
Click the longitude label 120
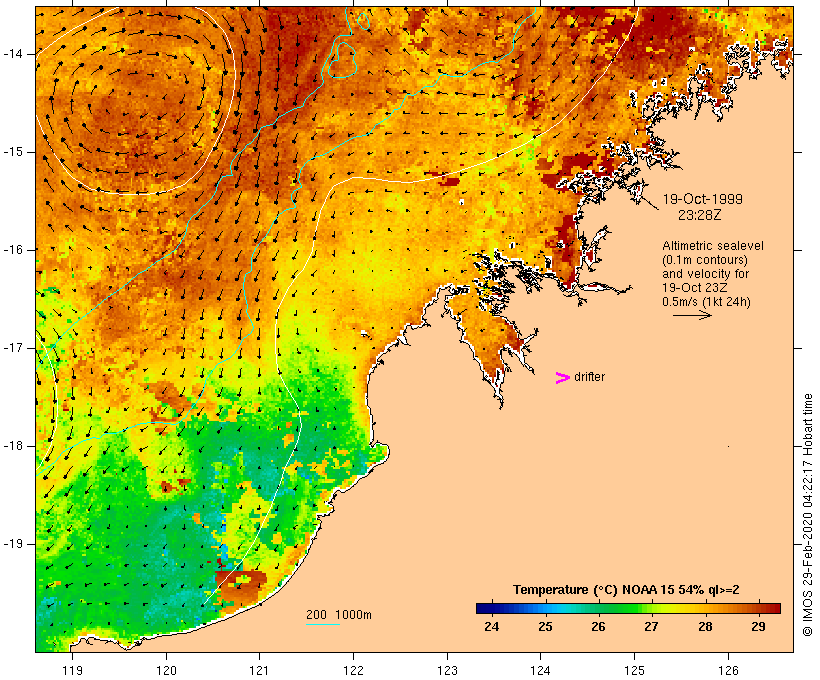point(166,670)
